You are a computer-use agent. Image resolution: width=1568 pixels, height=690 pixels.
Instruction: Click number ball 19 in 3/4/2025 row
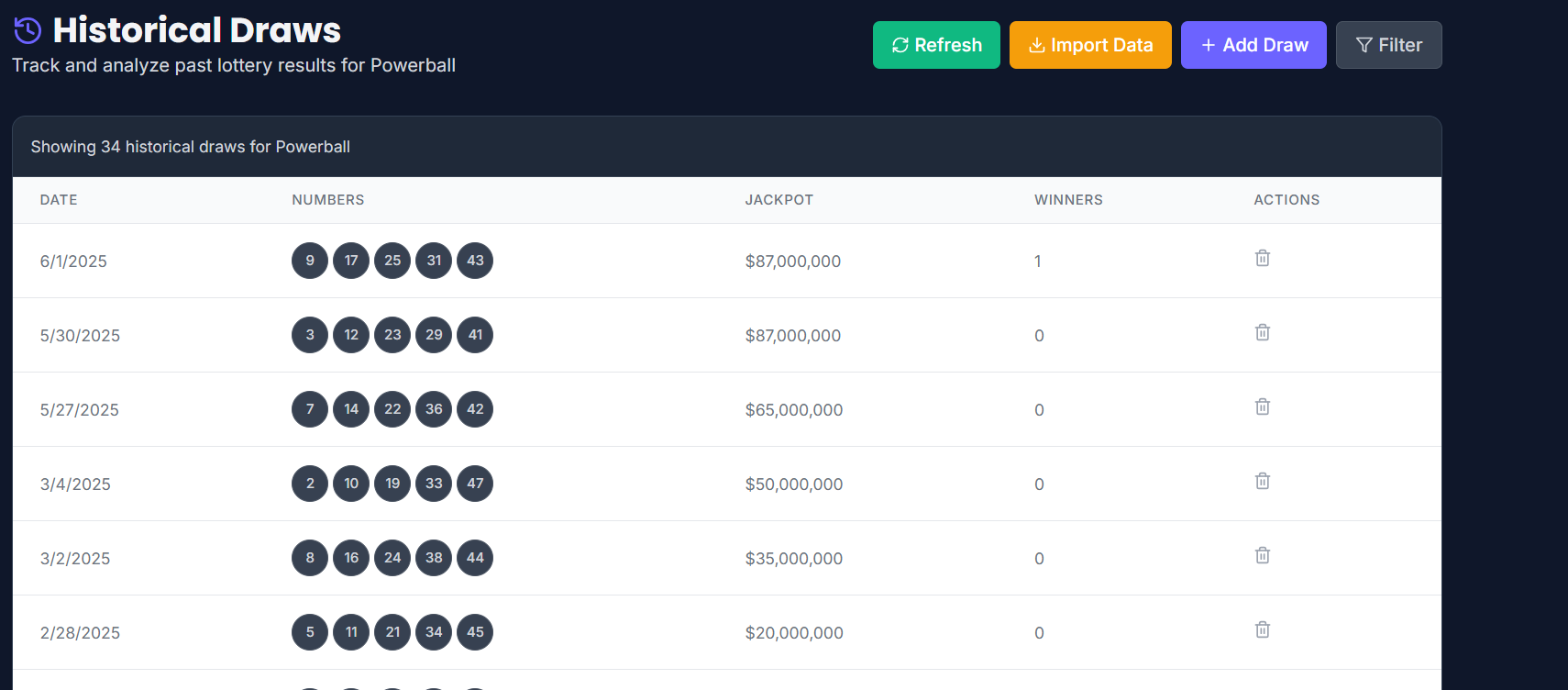392,484
